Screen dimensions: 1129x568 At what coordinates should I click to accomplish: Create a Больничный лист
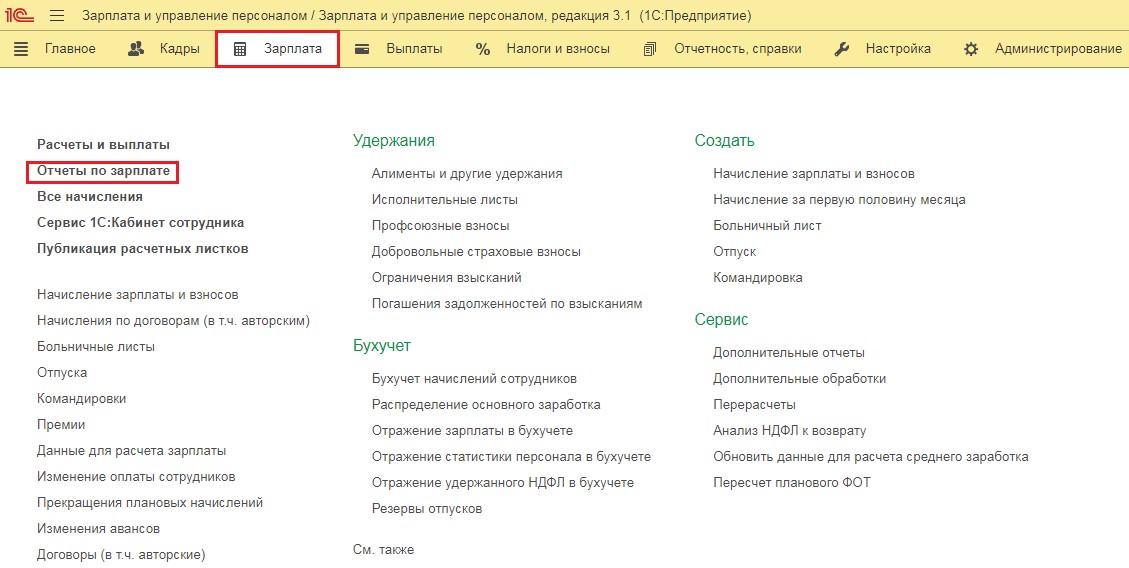(767, 225)
